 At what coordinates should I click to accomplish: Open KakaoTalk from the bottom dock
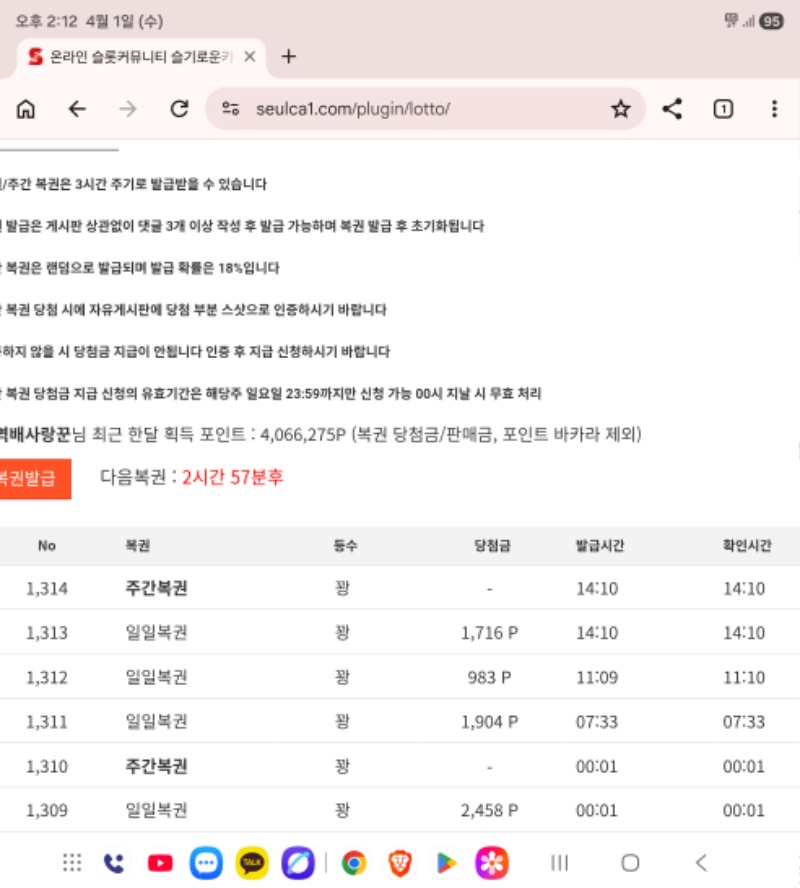click(x=252, y=862)
